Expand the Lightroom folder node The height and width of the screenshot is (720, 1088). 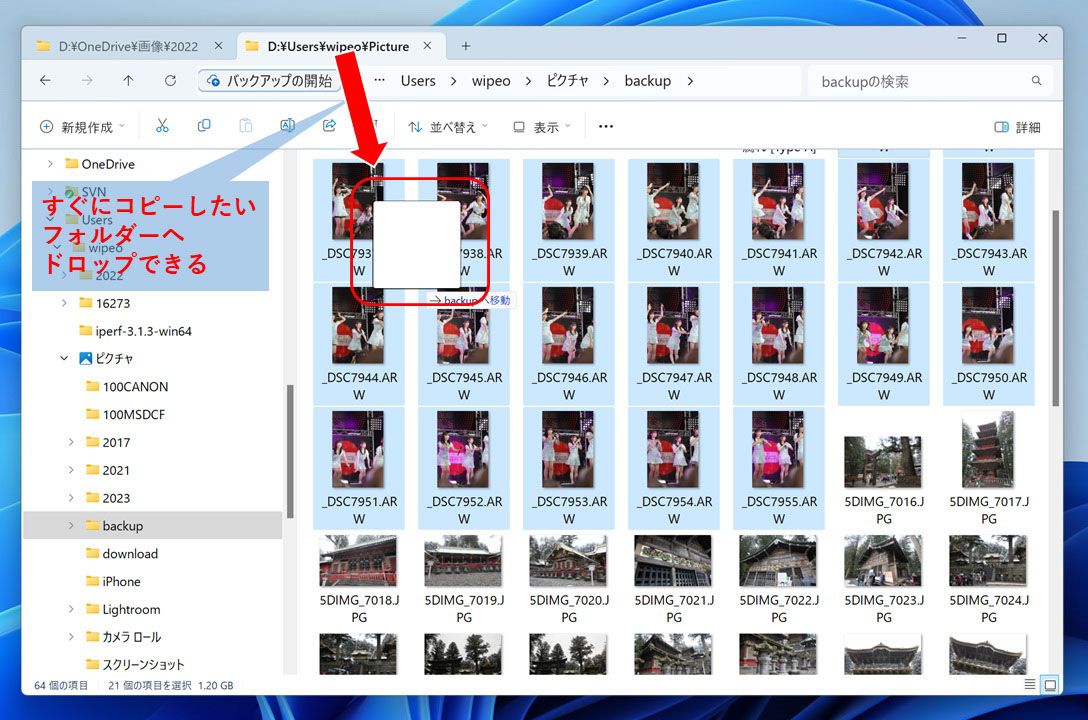(71, 609)
